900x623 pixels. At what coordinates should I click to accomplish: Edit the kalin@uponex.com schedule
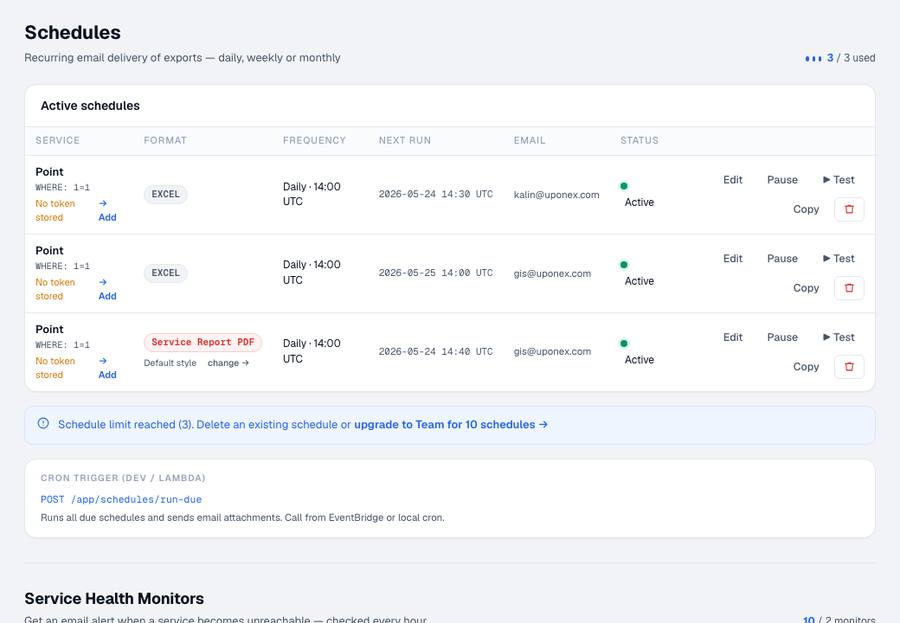pyautogui.click(x=732, y=180)
